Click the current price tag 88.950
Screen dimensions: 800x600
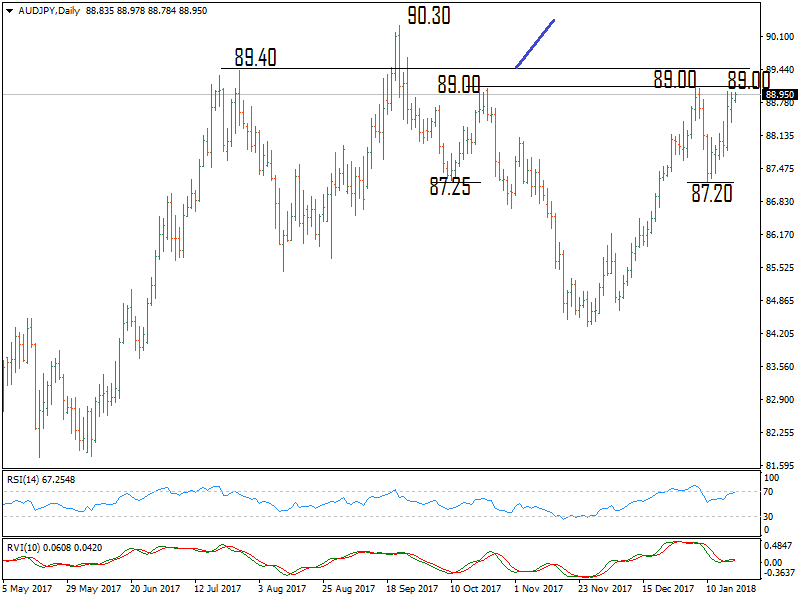point(779,95)
